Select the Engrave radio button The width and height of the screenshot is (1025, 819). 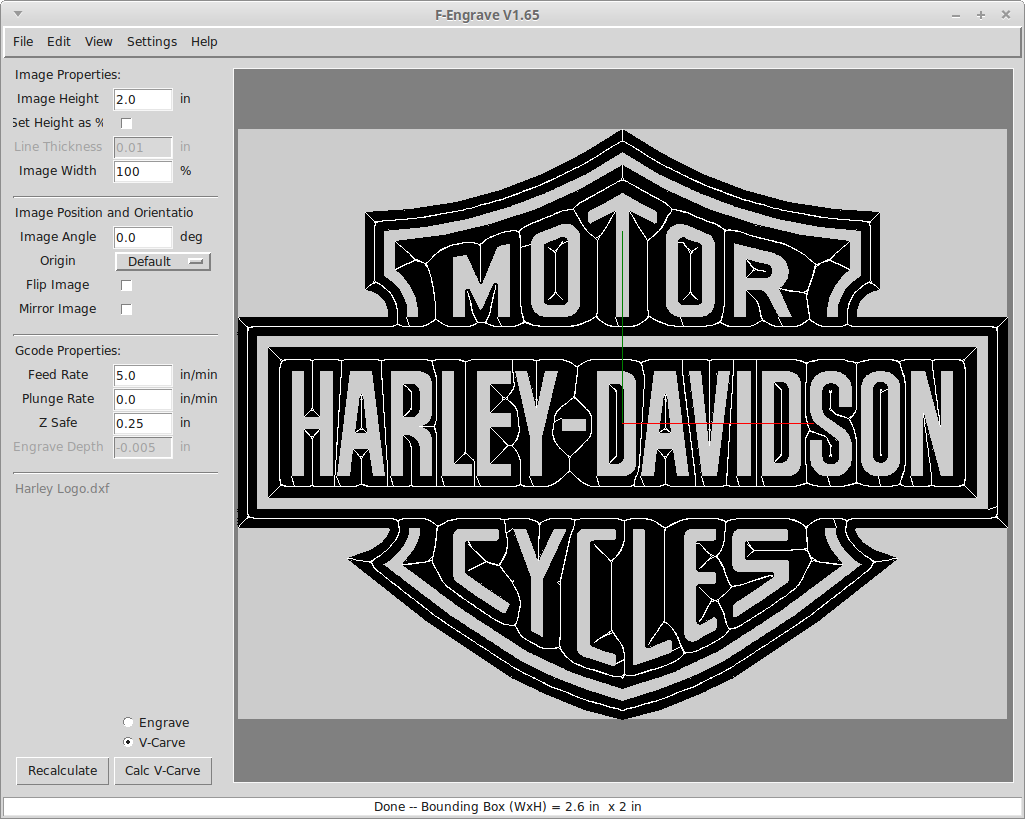coord(128,722)
